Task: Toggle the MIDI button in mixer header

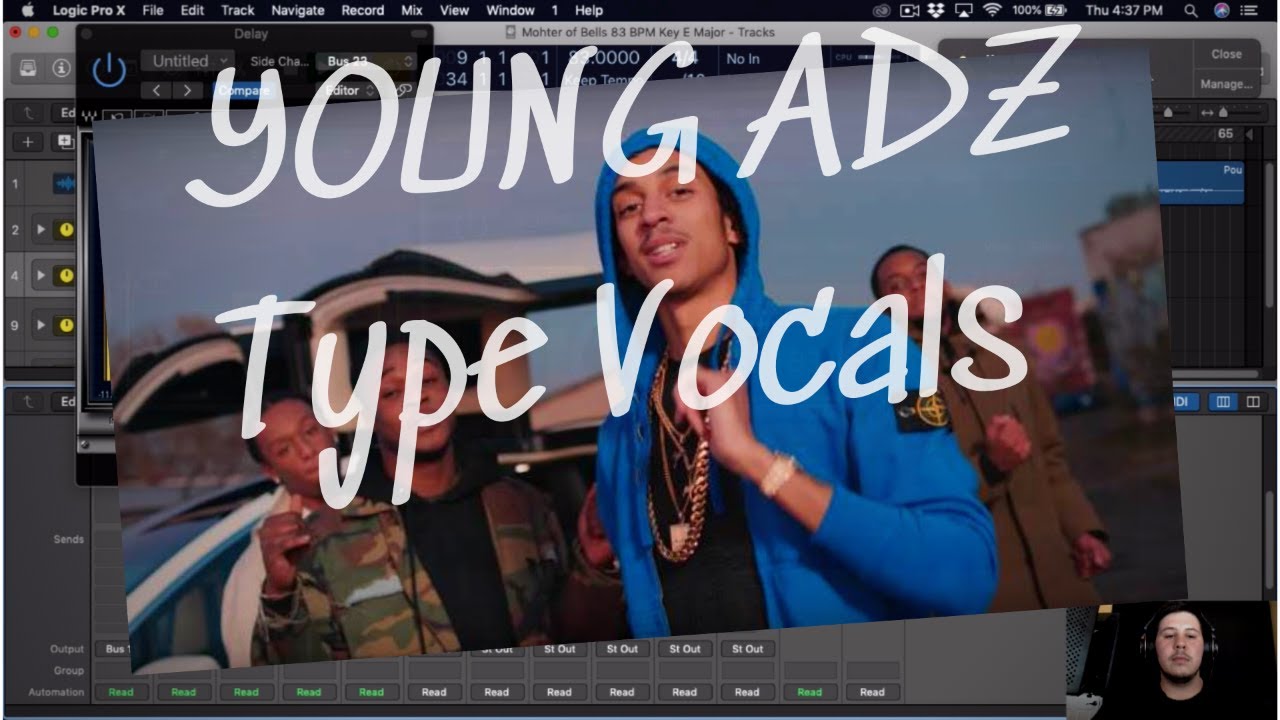Action: tap(1184, 402)
